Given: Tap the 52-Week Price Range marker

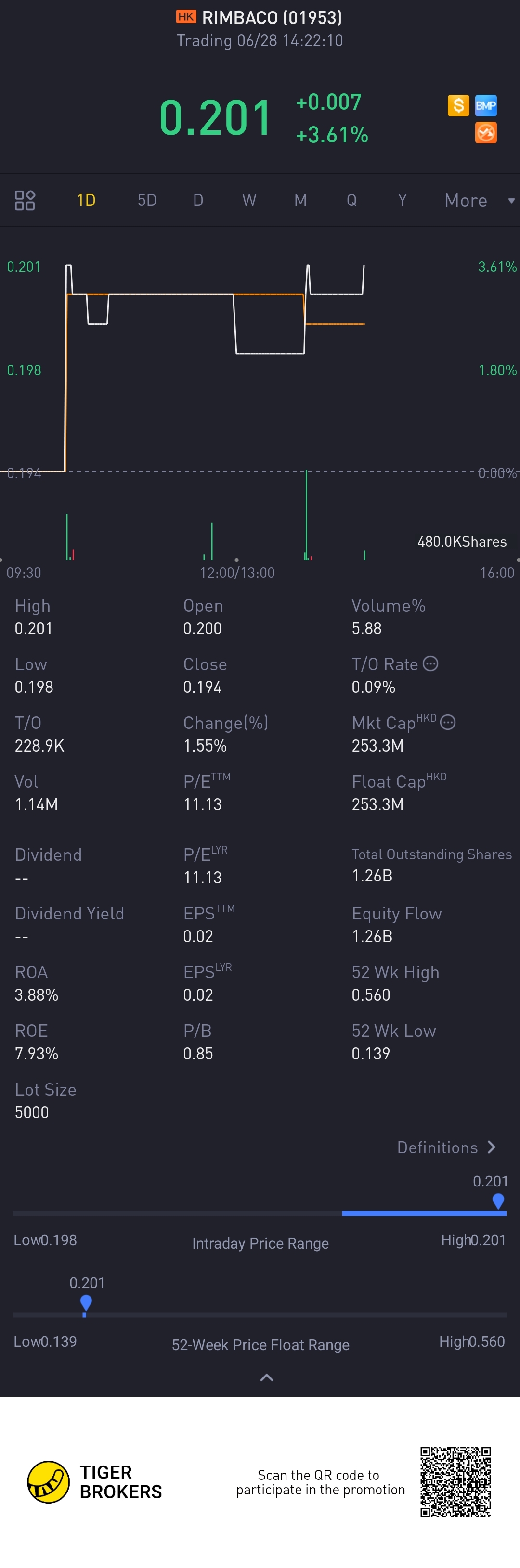Looking at the screenshot, I should point(86,1302).
